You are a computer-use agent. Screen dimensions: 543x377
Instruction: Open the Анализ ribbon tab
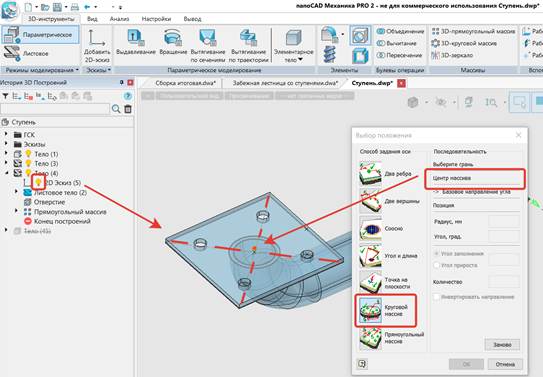(119, 19)
